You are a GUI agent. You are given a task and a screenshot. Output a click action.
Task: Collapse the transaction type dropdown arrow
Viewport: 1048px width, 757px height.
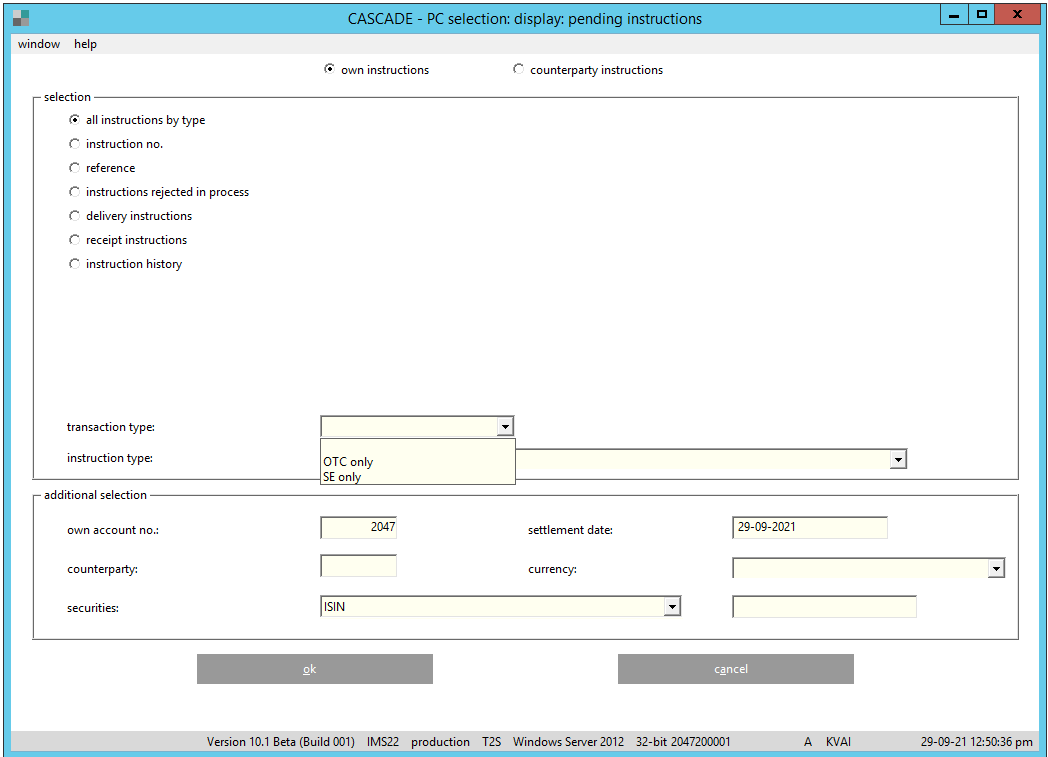coord(505,427)
